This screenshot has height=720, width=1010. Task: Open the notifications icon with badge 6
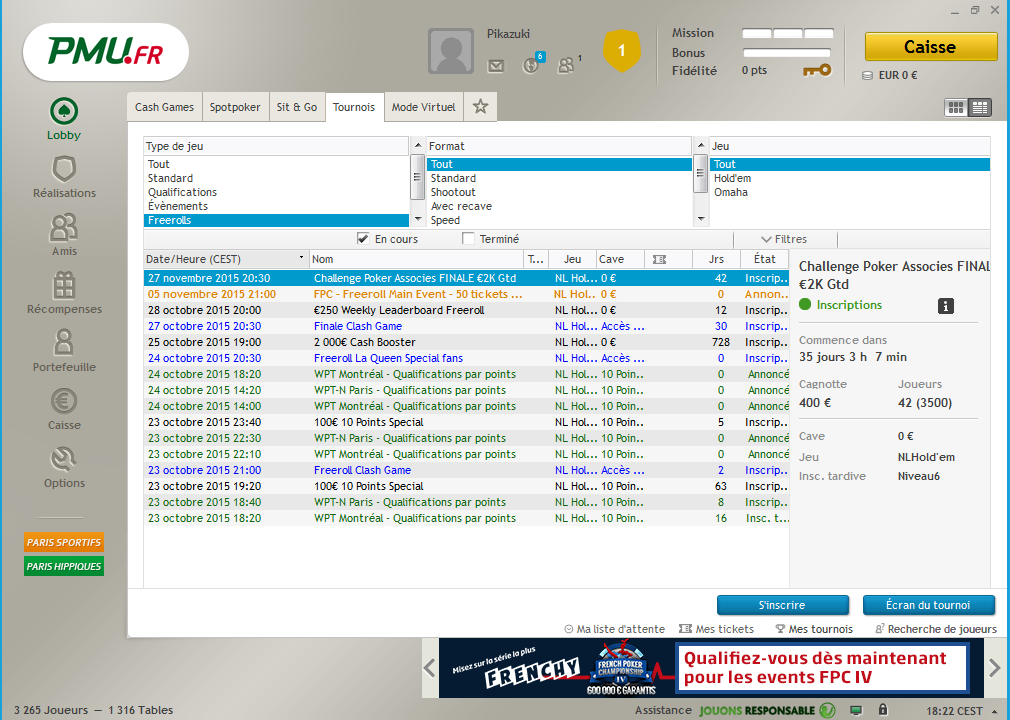(532, 64)
